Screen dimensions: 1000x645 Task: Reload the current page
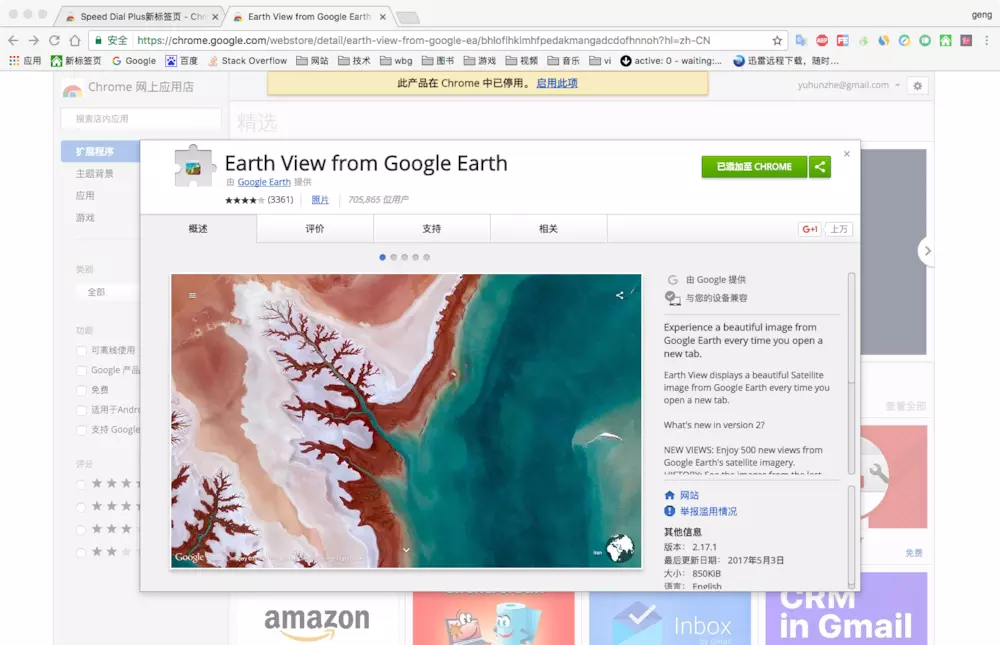coord(54,40)
